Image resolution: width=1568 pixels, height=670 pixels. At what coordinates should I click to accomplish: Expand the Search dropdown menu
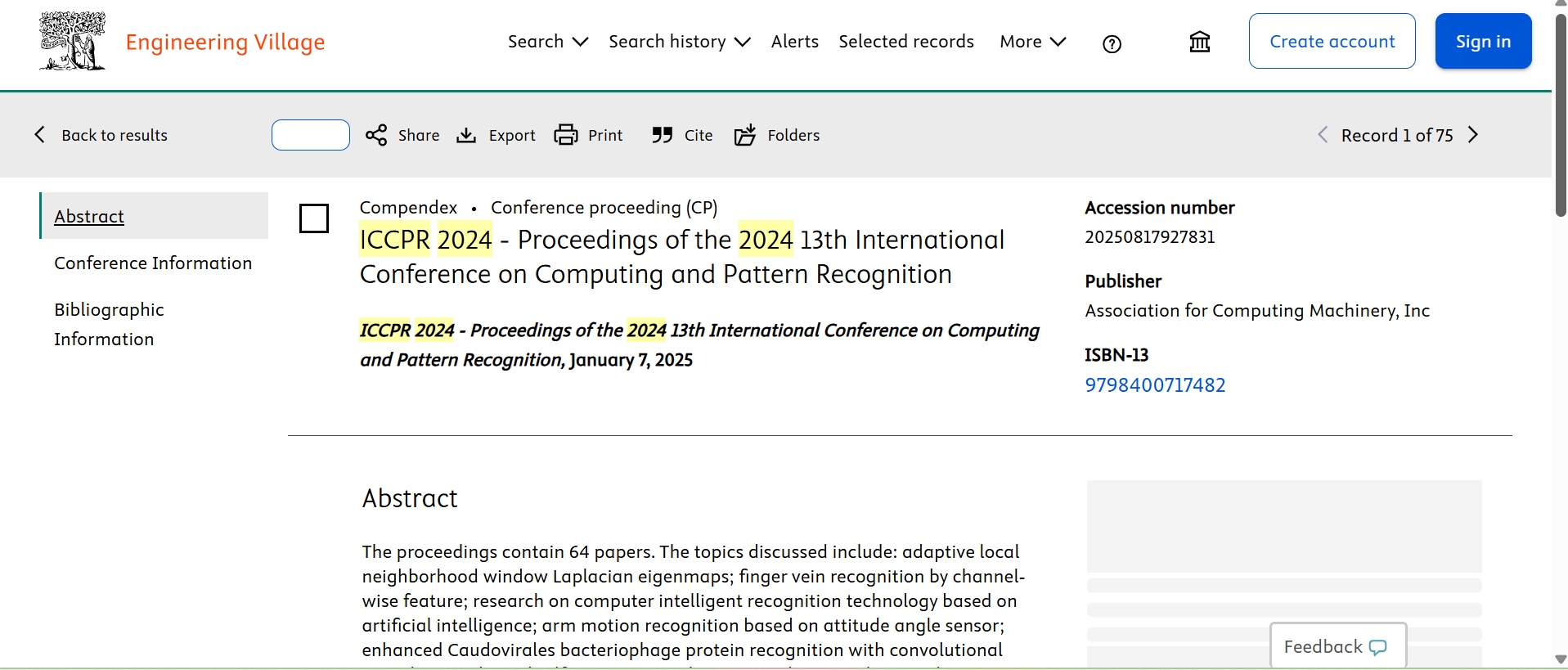tap(547, 42)
